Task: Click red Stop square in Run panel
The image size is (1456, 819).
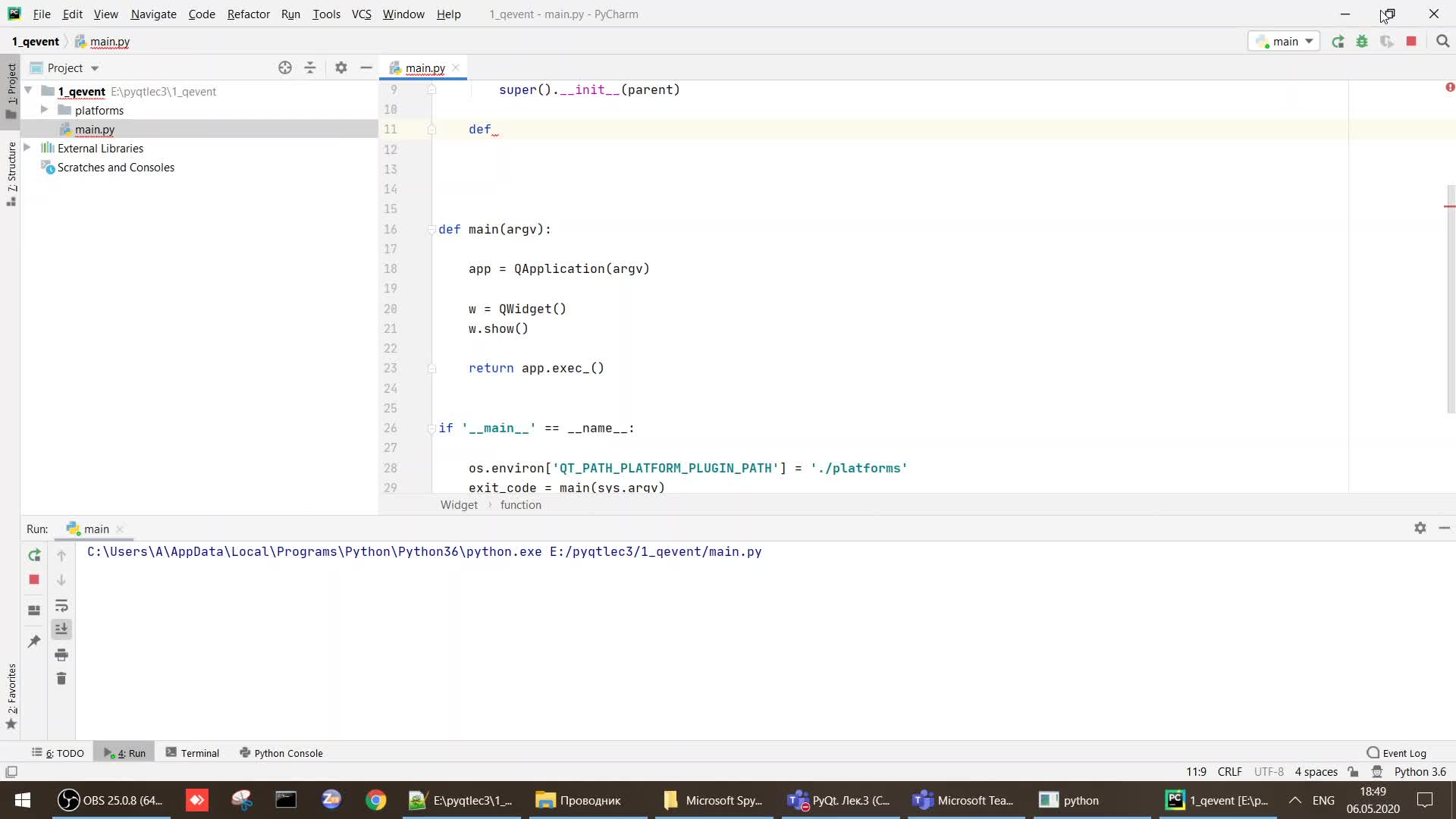Action: point(34,579)
